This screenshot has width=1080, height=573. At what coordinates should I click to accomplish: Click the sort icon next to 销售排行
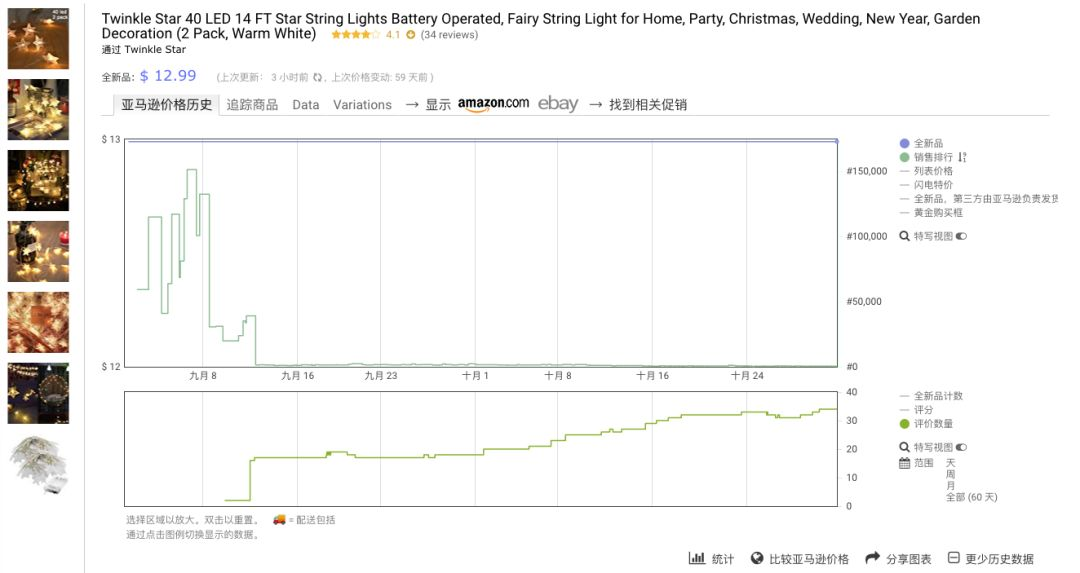pyautogui.click(x=962, y=157)
